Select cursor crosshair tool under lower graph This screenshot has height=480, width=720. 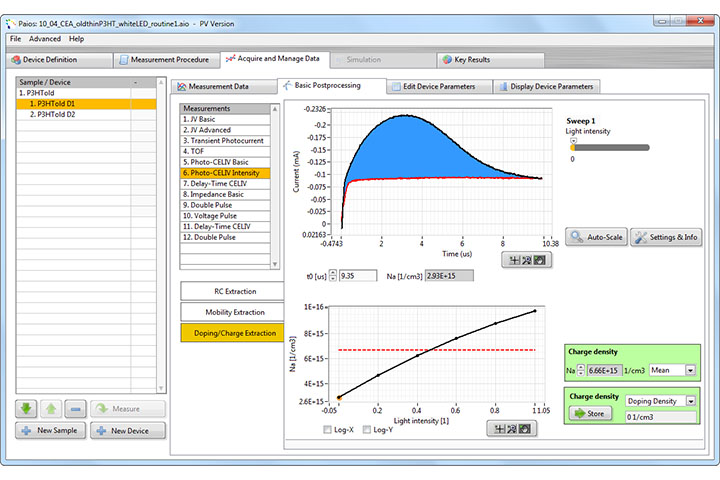coord(499,429)
